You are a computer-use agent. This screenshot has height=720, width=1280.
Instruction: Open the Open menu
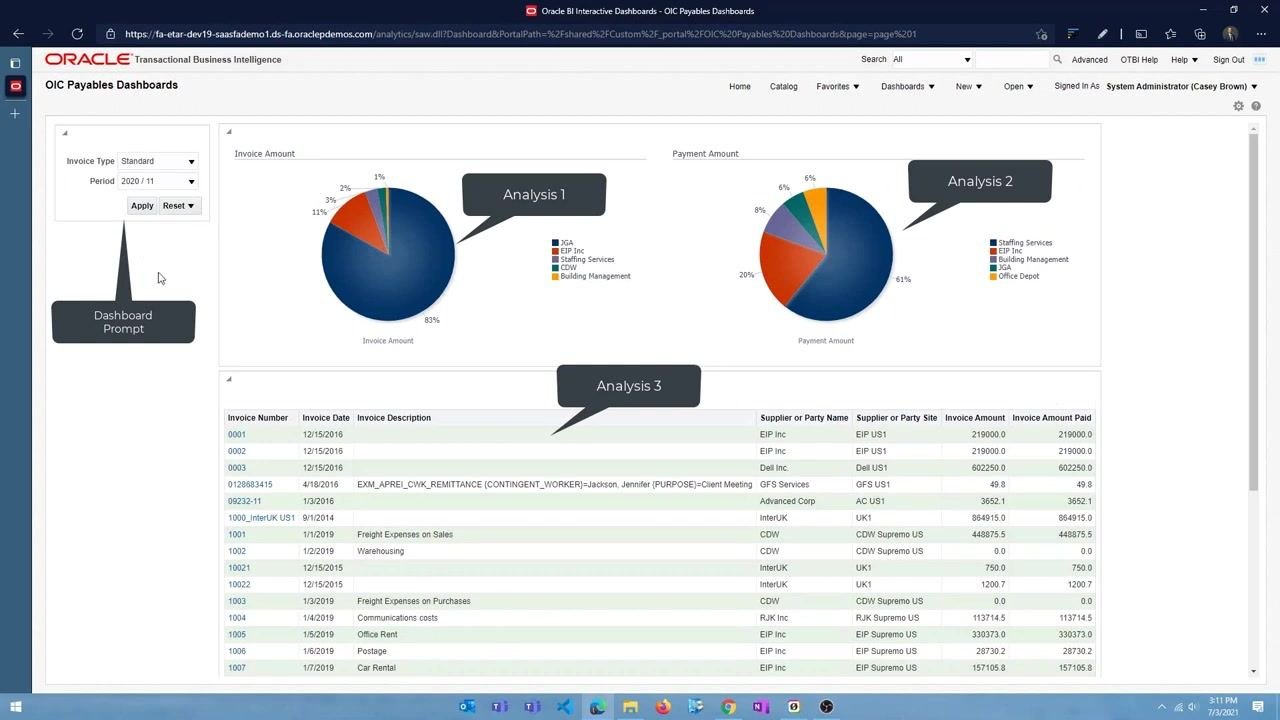pyautogui.click(x=1019, y=87)
